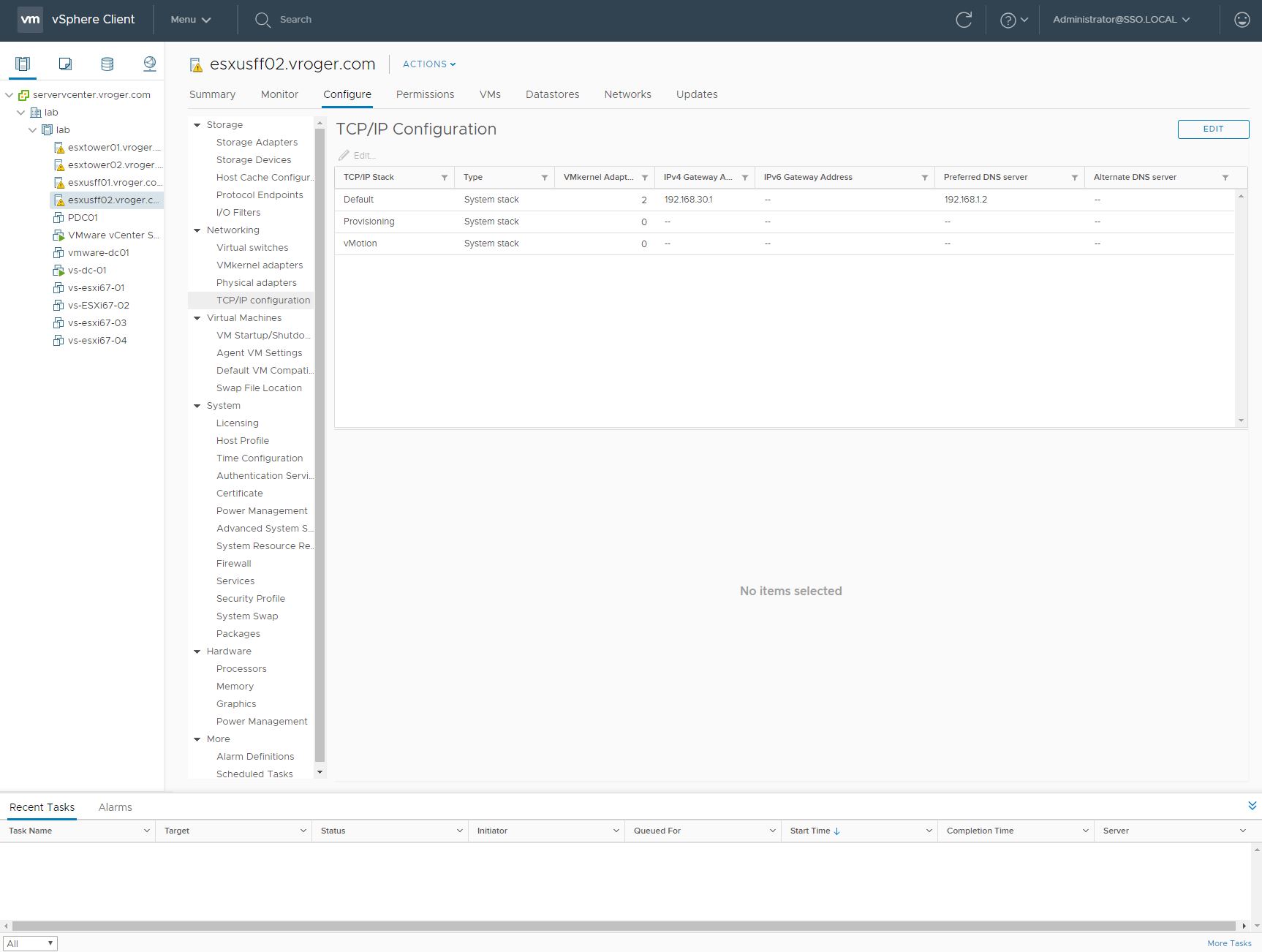
Task: Click filter icon in Type column
Action: pos(544,178)
